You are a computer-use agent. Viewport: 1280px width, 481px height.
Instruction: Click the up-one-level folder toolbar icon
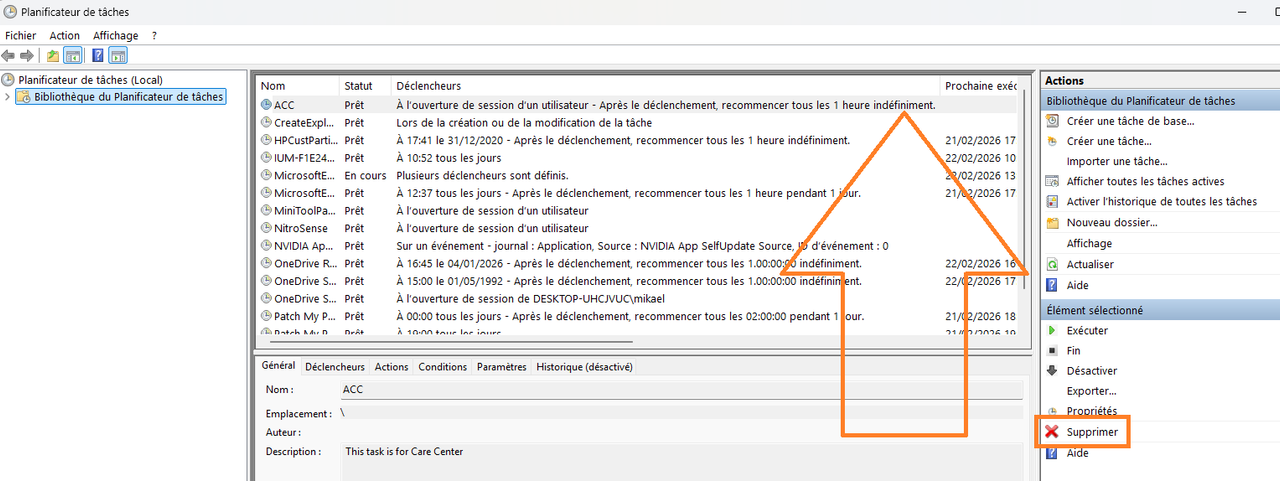coord(53,55)
